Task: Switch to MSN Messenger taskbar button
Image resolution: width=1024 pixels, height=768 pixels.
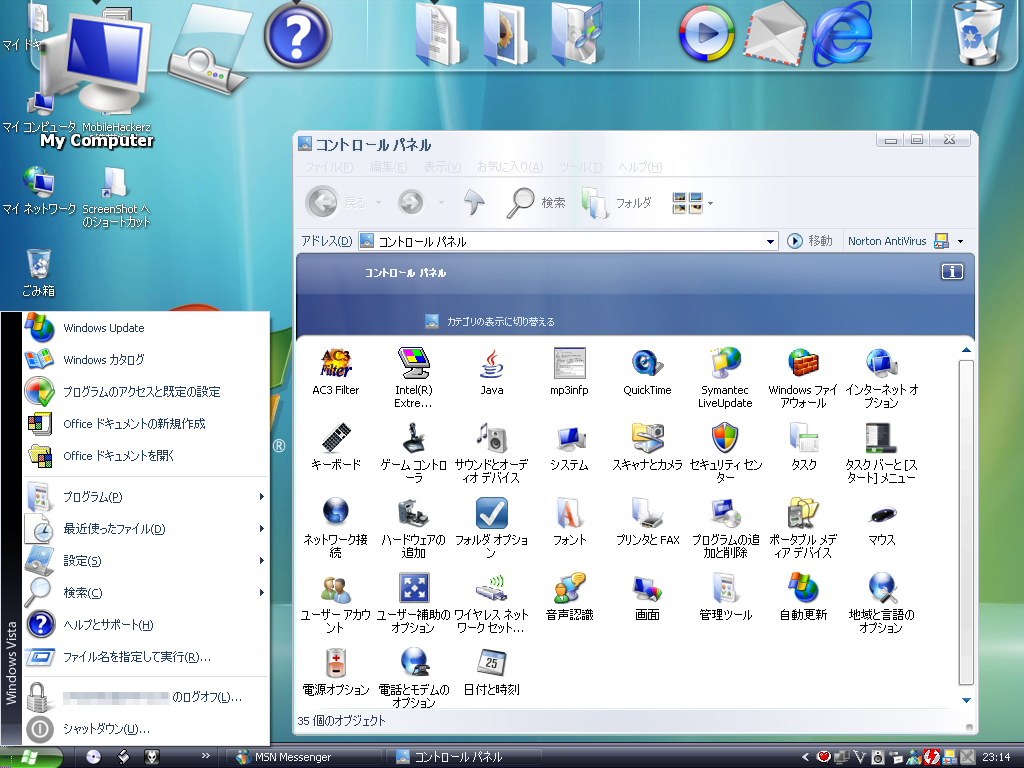Action: 303,757
